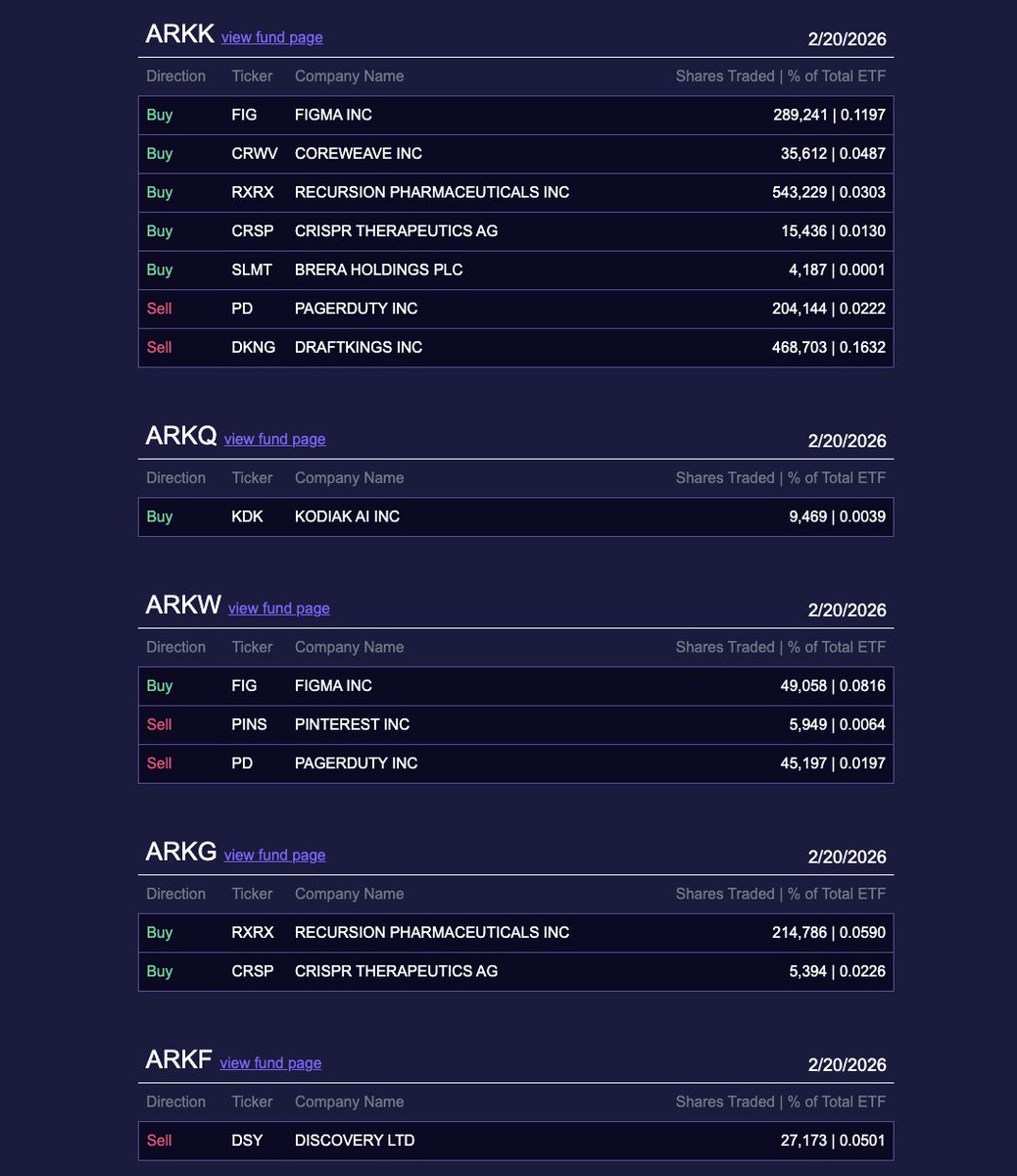Click Company Name header in ARKG table
This screenshot has width=1017, height=1176.
point(349,894)
